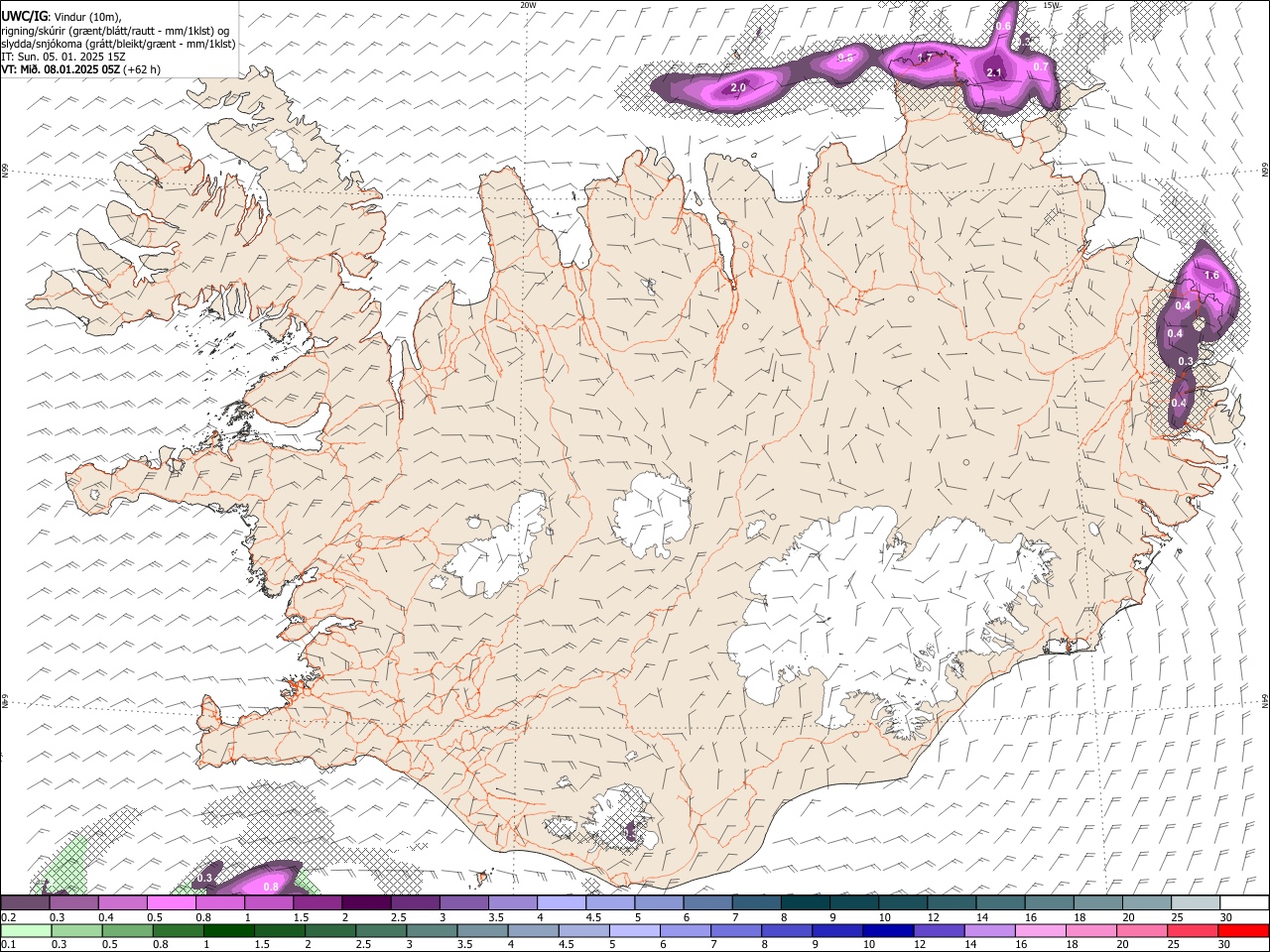
Task: Choose the lower scale swatch between 0.3 and 0.5
Action: (x=76, y=931)
